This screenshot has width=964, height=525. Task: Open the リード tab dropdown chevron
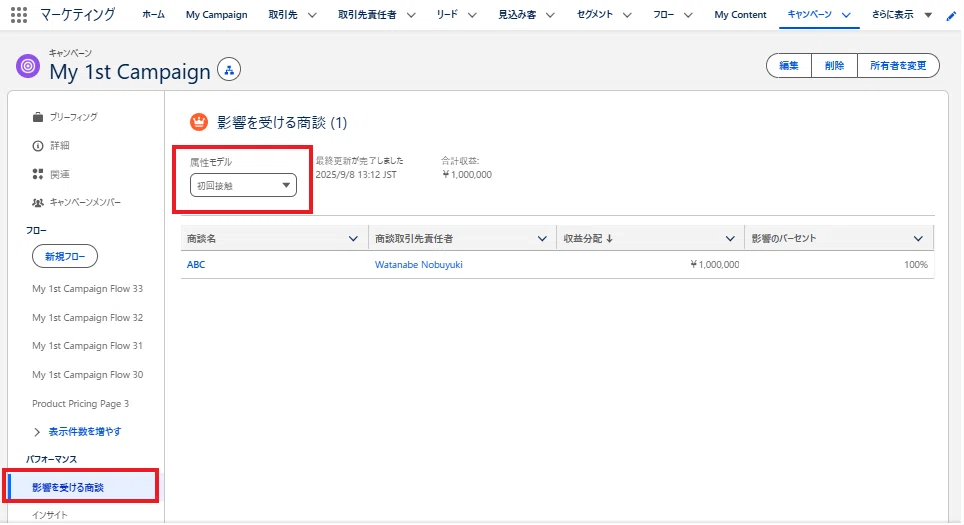coord(472,15)
